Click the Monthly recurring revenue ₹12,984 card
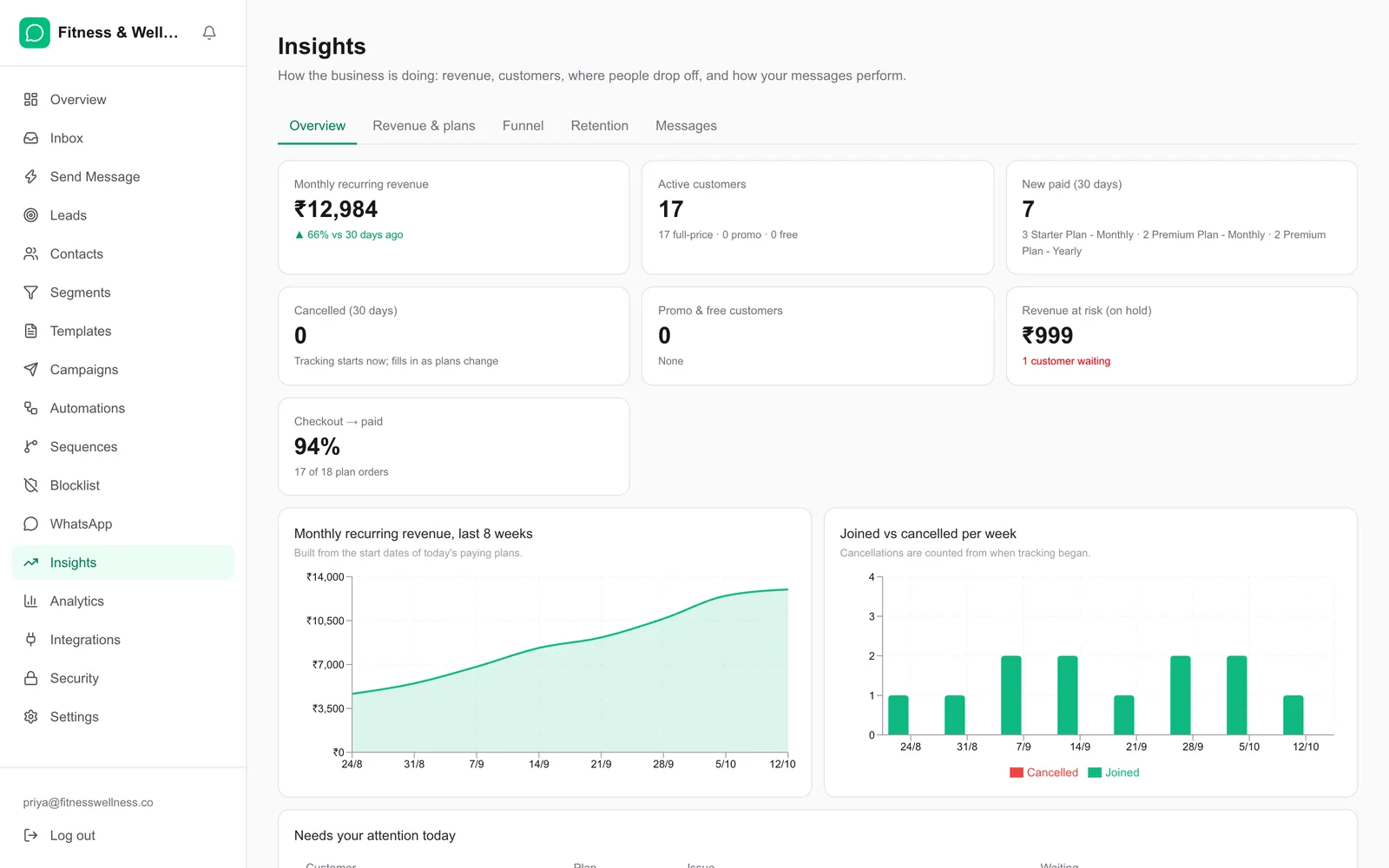Screen dimensions: 1389x868 pos(453,217)
